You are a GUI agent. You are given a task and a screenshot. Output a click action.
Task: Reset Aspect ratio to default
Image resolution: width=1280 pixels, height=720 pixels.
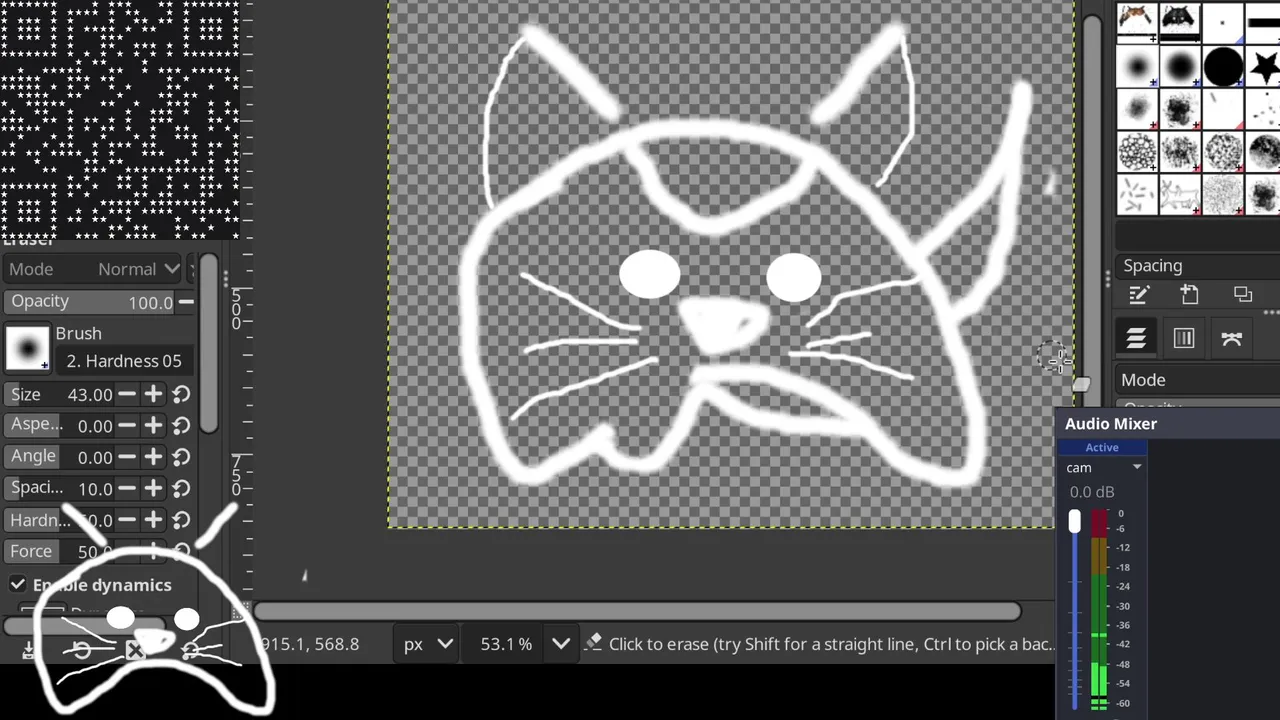click(181, 426)
